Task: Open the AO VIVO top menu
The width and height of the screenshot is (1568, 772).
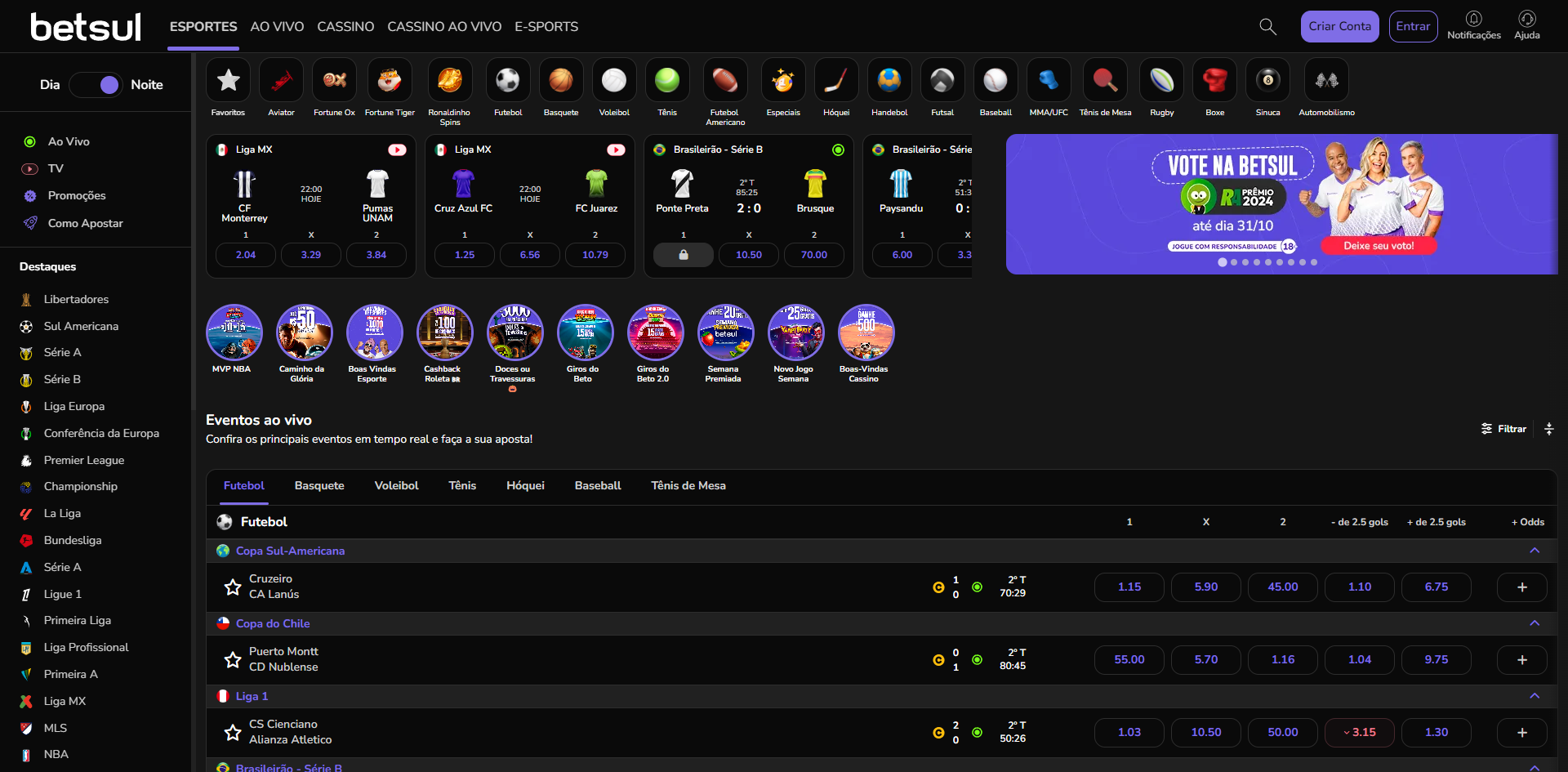Action: click(x=277, y=27)
